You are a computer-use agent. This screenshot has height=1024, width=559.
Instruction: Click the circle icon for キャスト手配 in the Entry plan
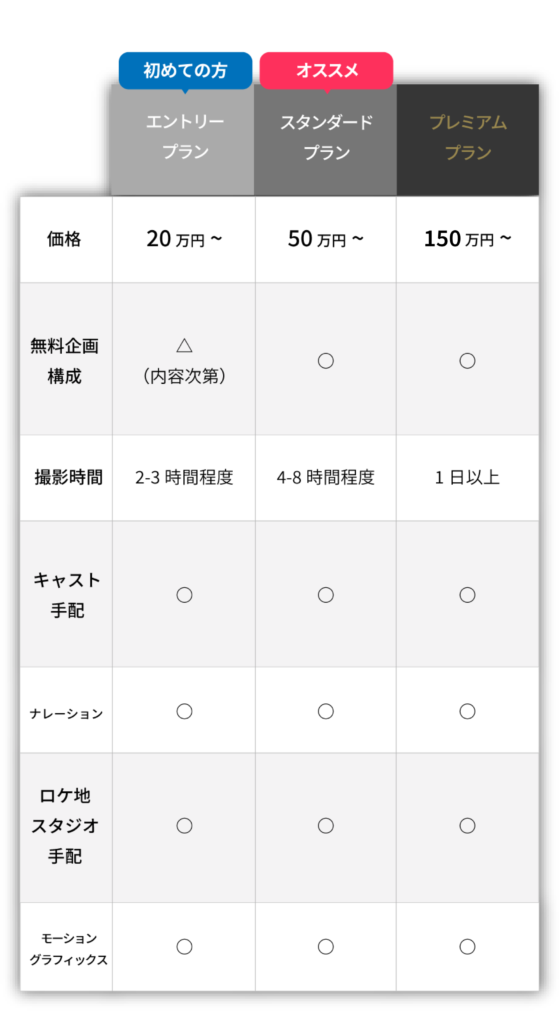[x=184, y=594]
